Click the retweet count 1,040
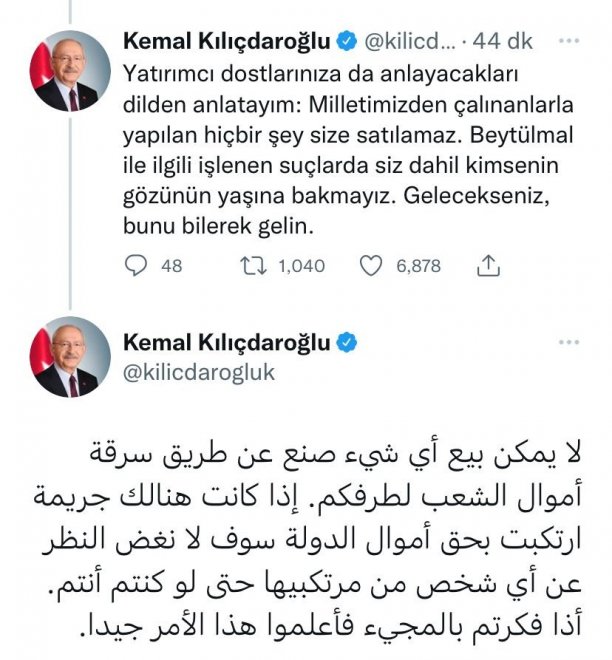This screenshot has height=660, width=612. (302, 266)
